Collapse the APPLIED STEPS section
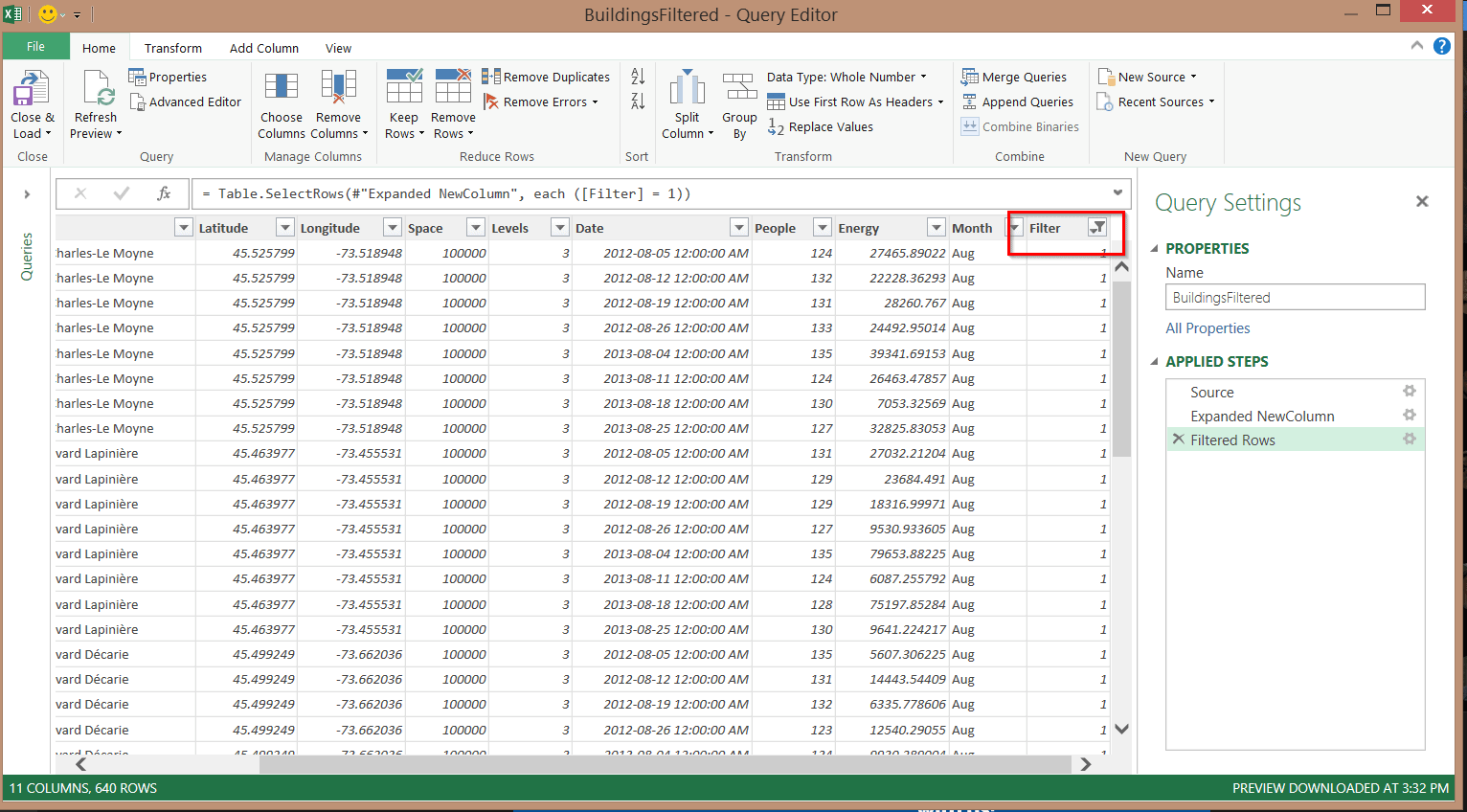The image size is (1467, 812). click(1155, 362)
